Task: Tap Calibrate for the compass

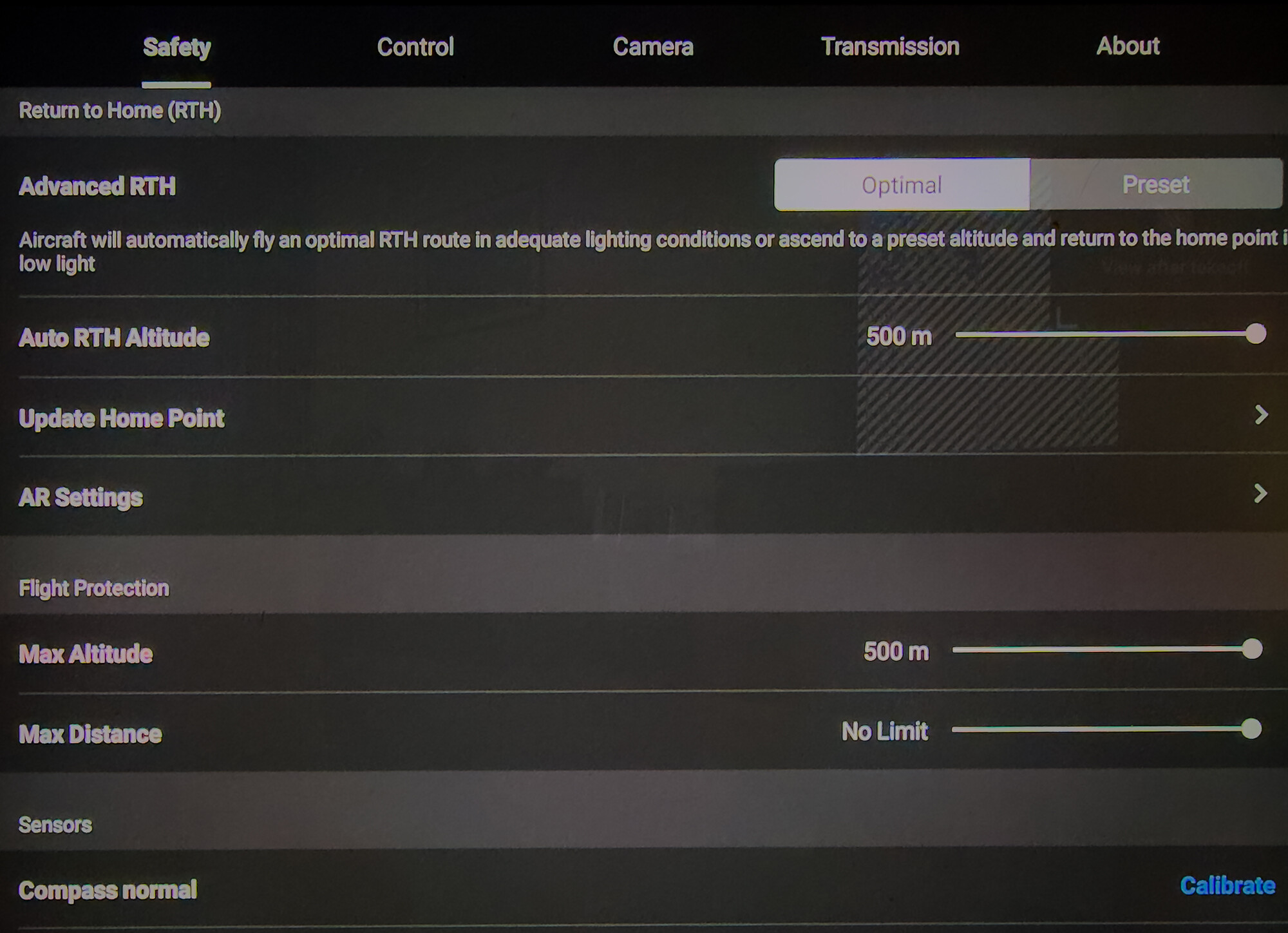Action: (1227, 886)
